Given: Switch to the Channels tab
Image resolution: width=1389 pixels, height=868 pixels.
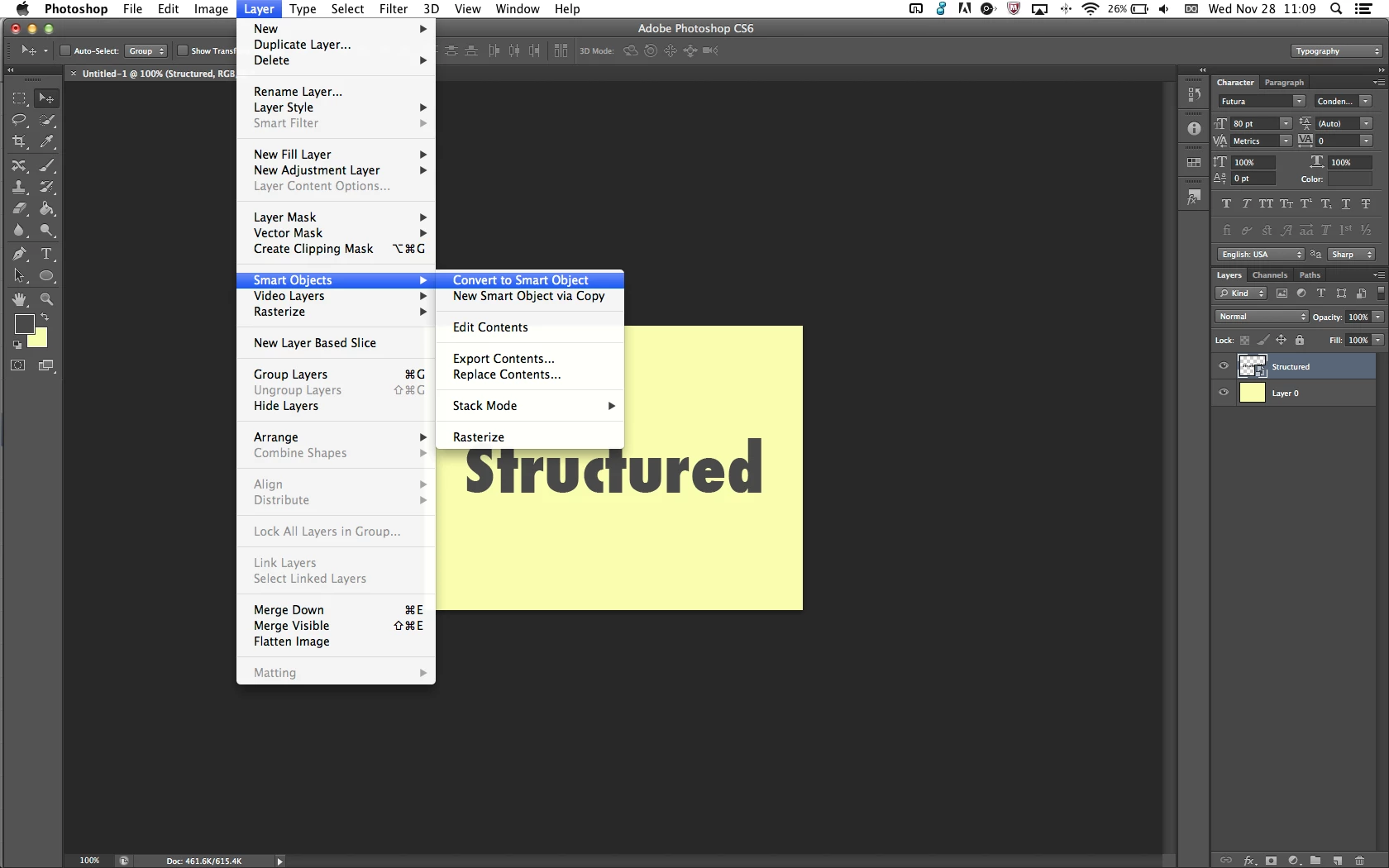Looking at the screenshot, I should 1270,275.
